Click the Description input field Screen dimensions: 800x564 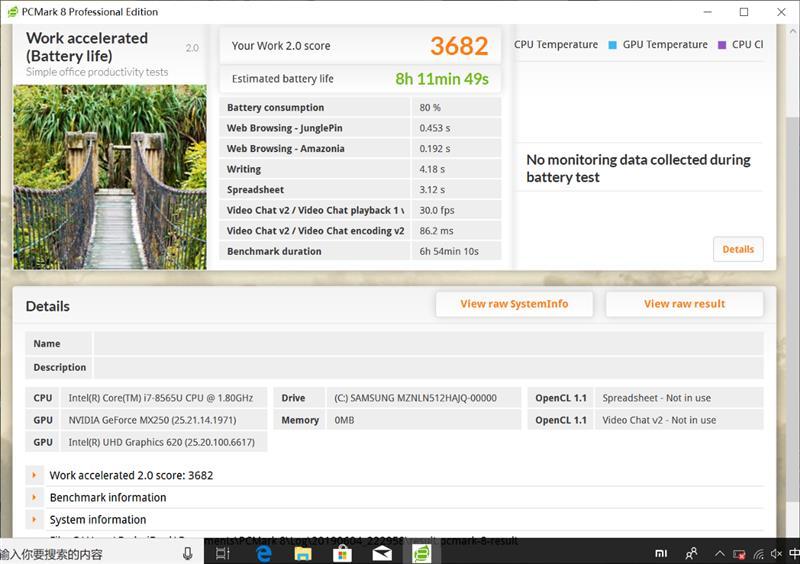429,367
